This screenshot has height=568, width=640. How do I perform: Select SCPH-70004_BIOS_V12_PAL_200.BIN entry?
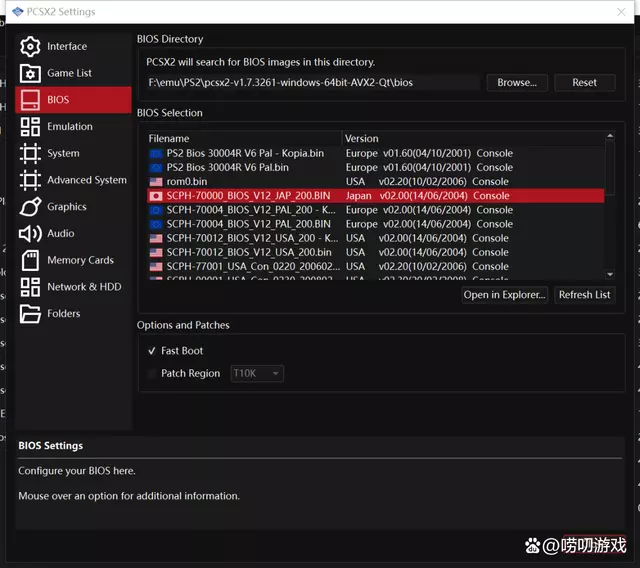pyautogui.click(x=376, y=224)
